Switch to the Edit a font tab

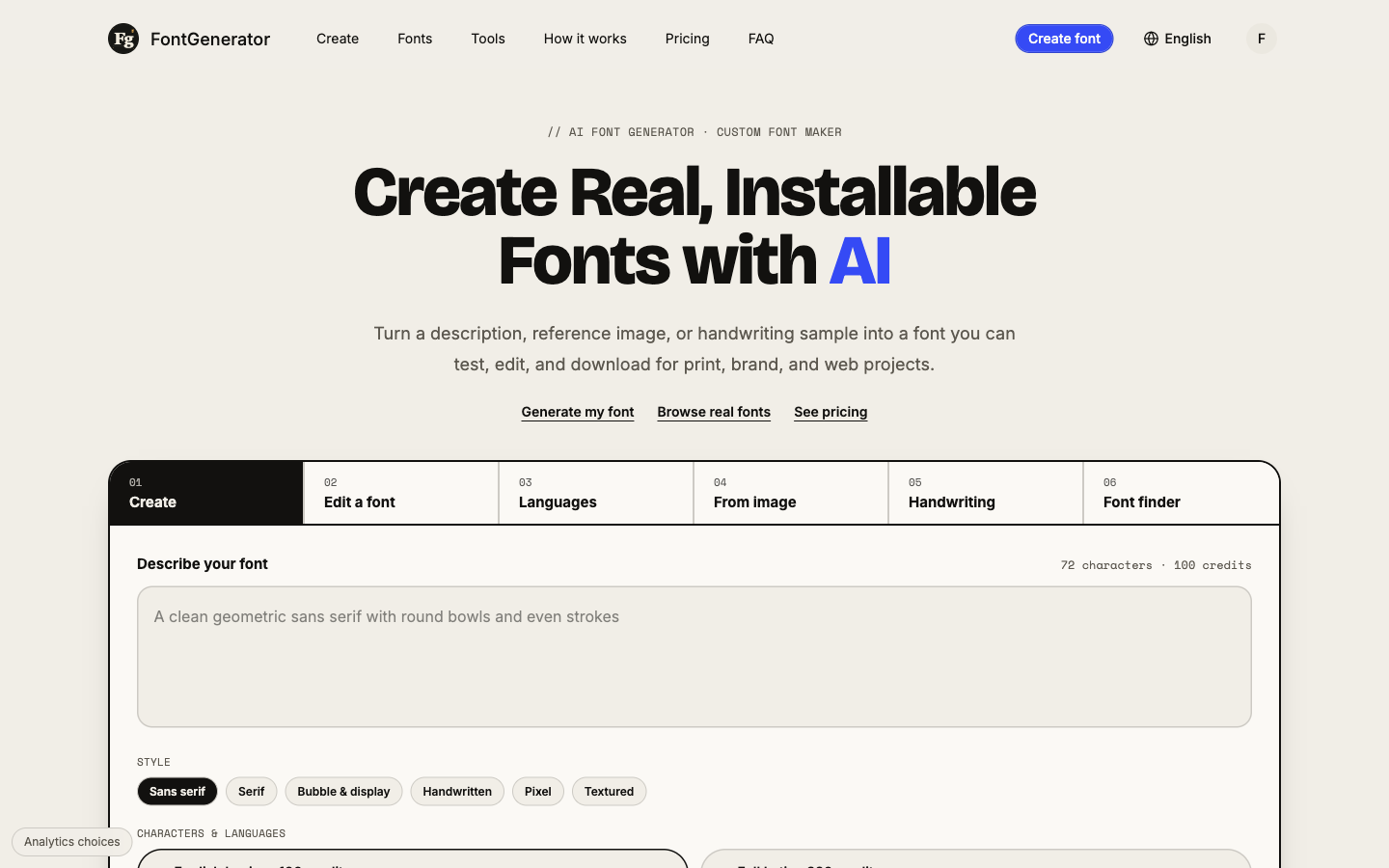tap(401, 493)
